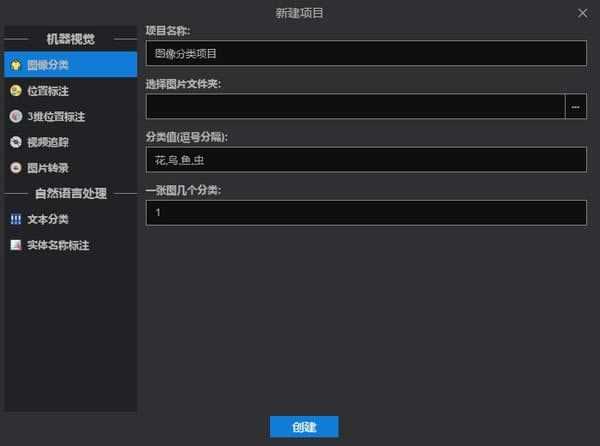
Task: Pick 文本分类 under 自然语言处理
Action: (x=48, y=219)
